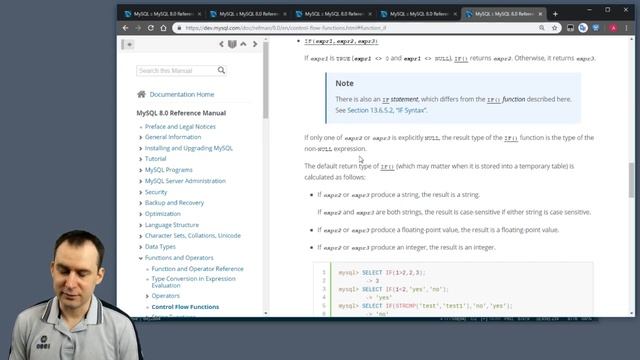Close the first MySQL browser tab

click(199, 14)
